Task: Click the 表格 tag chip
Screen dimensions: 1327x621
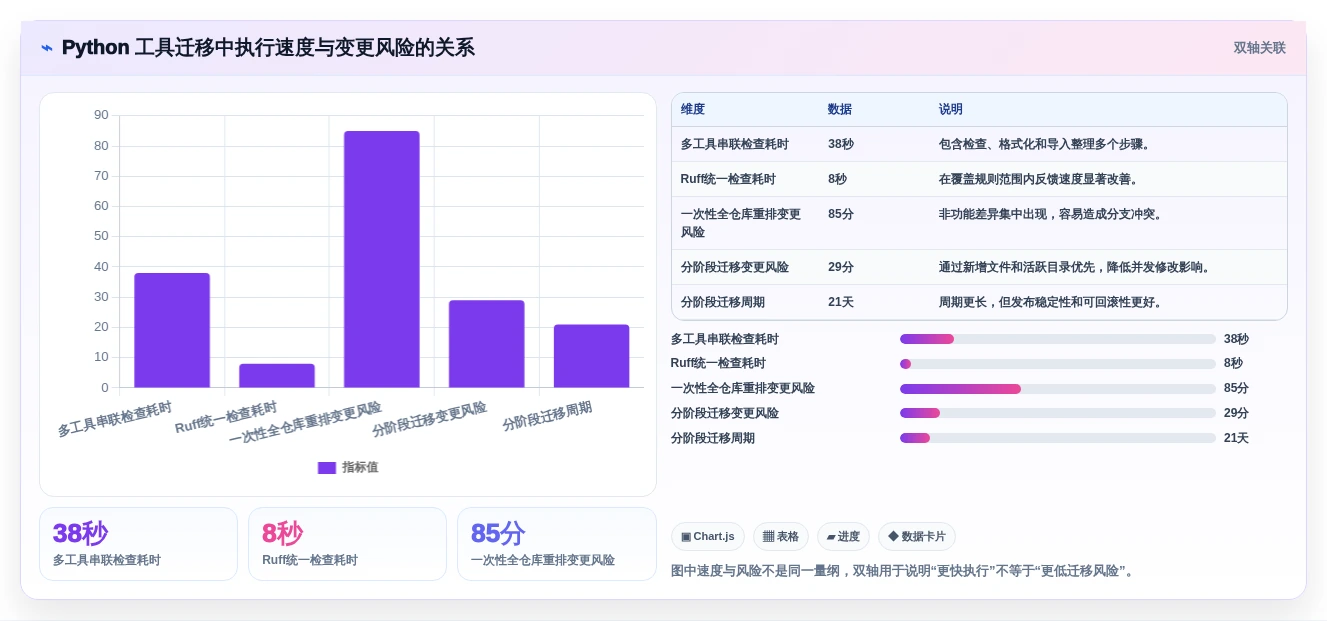Action: [x=781, y=537]
